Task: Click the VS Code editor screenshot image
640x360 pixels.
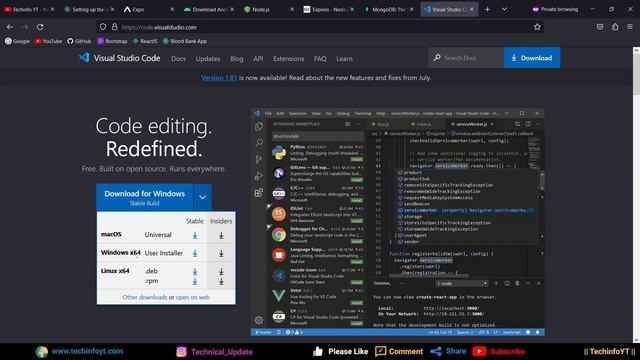Action: click(398, 222)
